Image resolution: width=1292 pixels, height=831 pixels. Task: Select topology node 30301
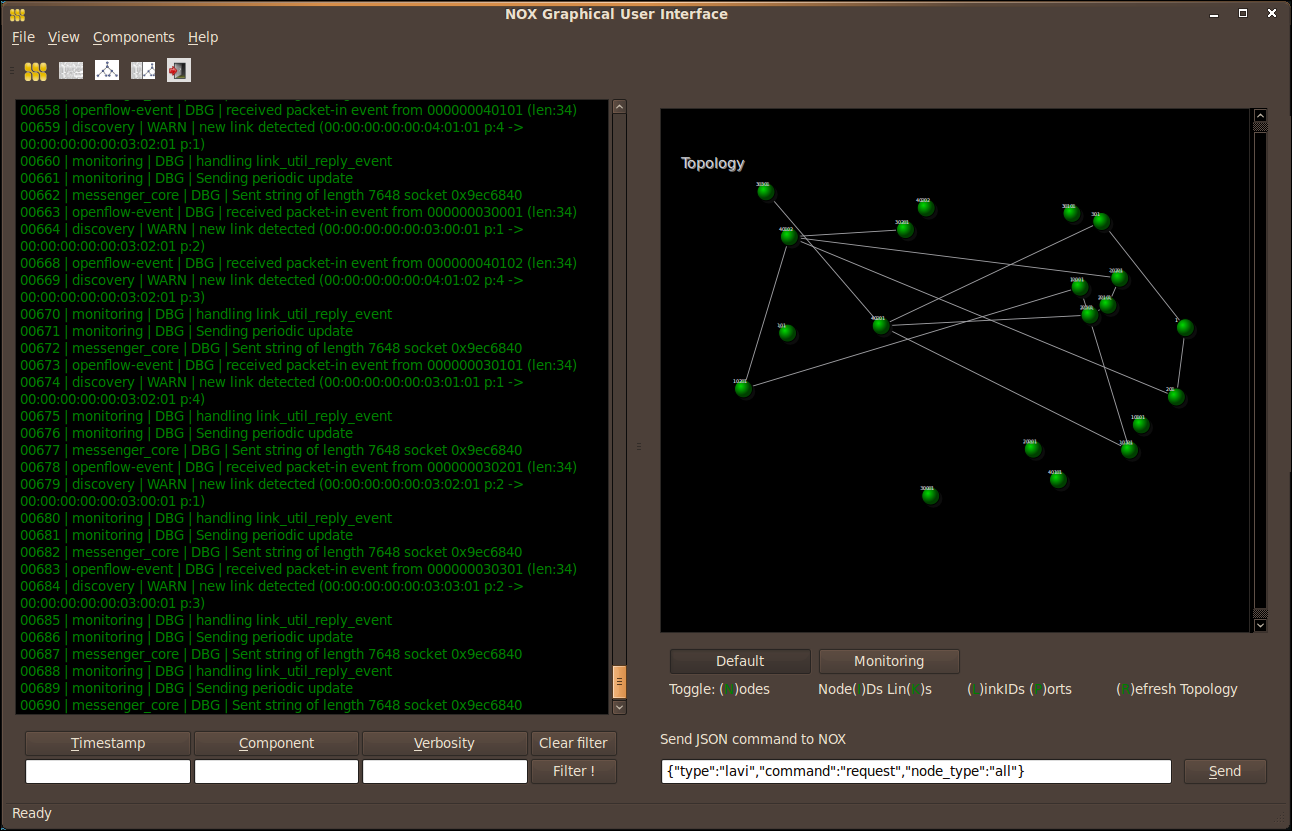point(766,192)
